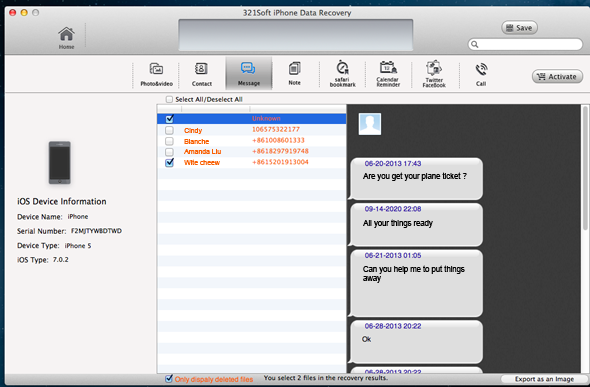Click the Save button
This screenshot has height=387, width=590.
519,28
